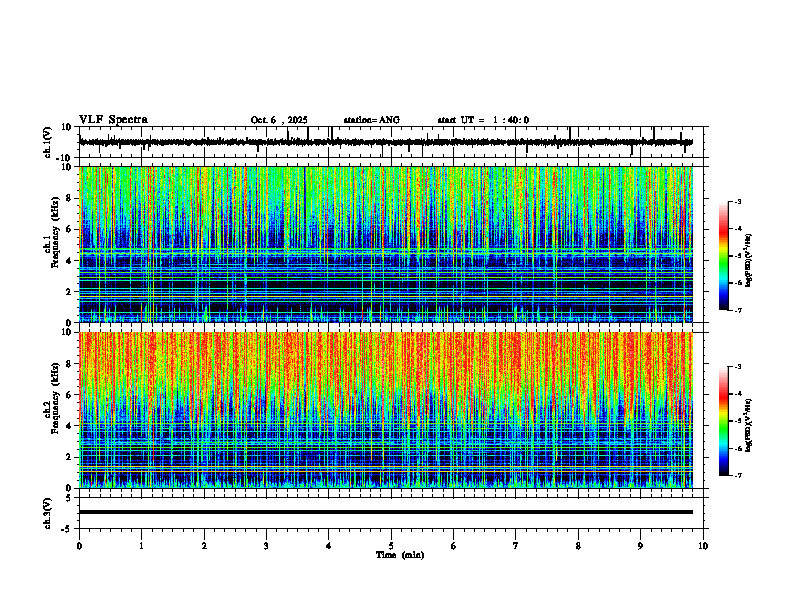Click time axis tick label "3"
The image size is (792, 612).
[266, 546]
